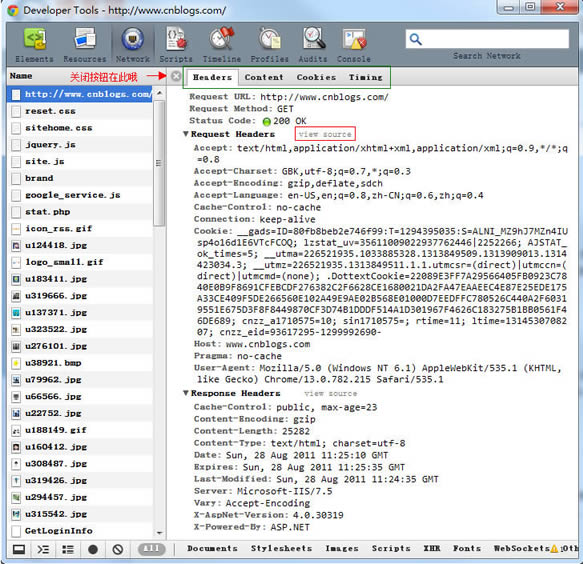The width and height of the screenshot is (583, 564).
Task: Open the Audits panel icon
Action: tap(313, 39)
